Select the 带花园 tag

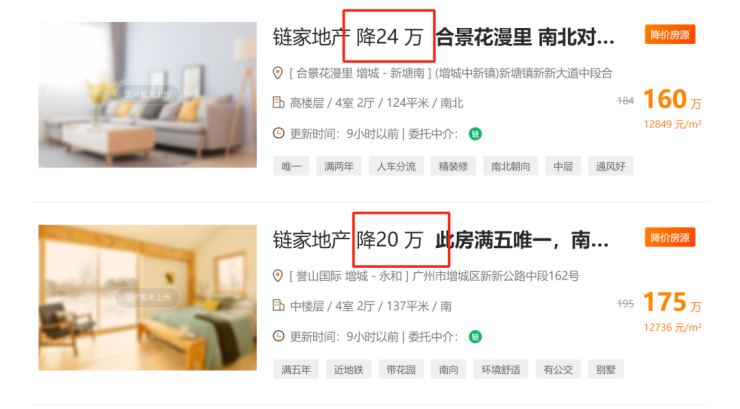click(401, 369)
